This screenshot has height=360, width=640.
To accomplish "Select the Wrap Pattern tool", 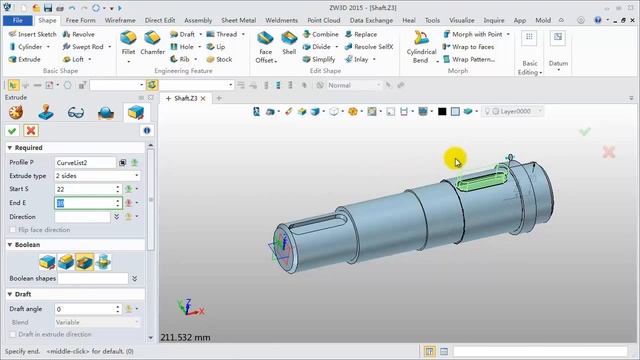I will pos(469,59).
